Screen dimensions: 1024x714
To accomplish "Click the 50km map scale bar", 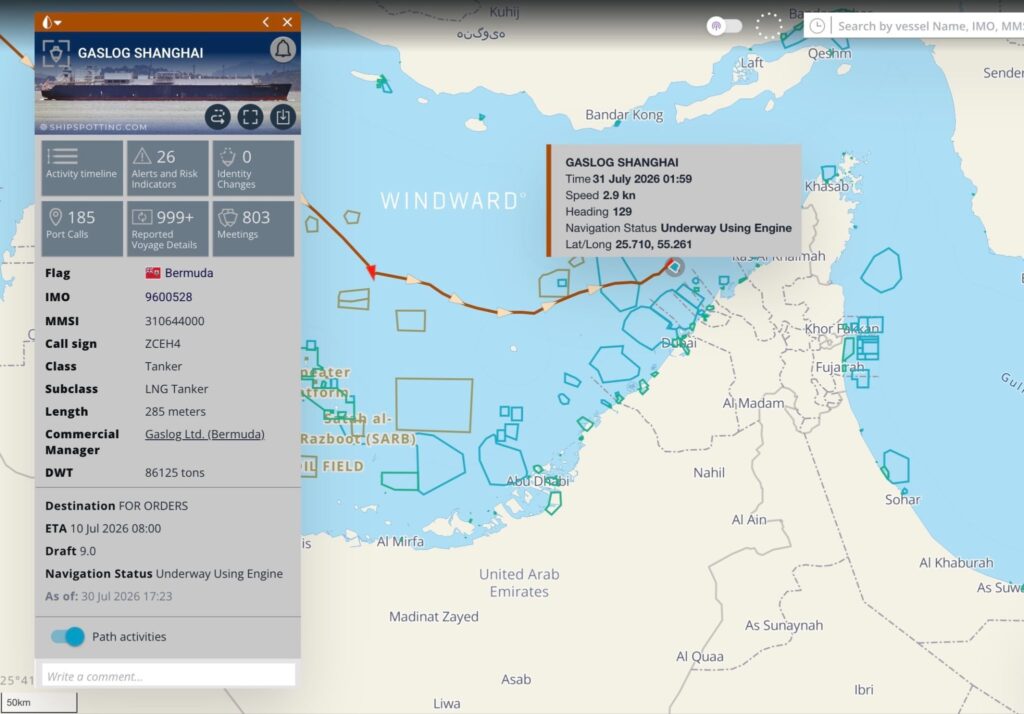I will tap(39, 702).
